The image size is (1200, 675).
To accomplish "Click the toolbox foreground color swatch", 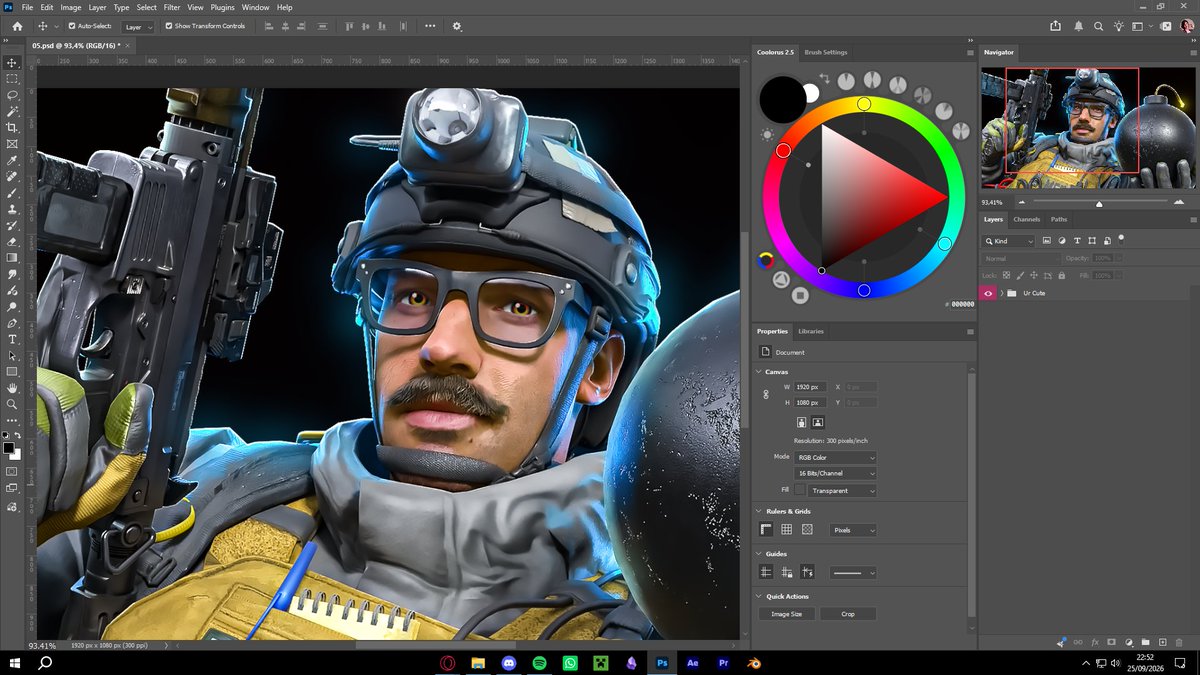I will [9, 447].
